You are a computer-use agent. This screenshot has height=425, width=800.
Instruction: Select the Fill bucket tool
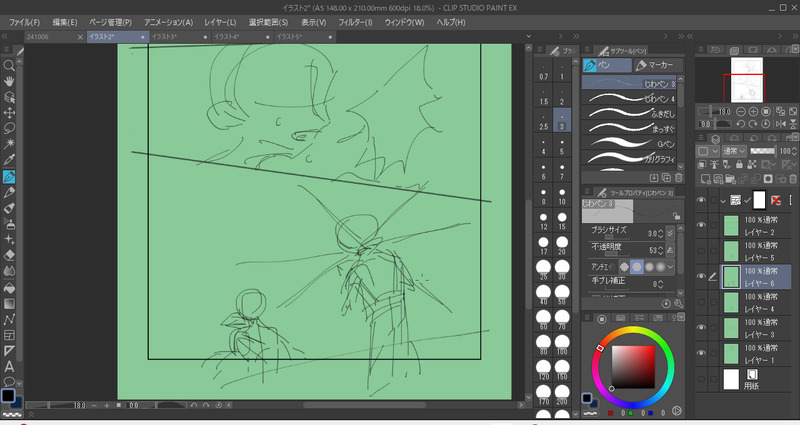pyautogui.click(x=9, y=288)
